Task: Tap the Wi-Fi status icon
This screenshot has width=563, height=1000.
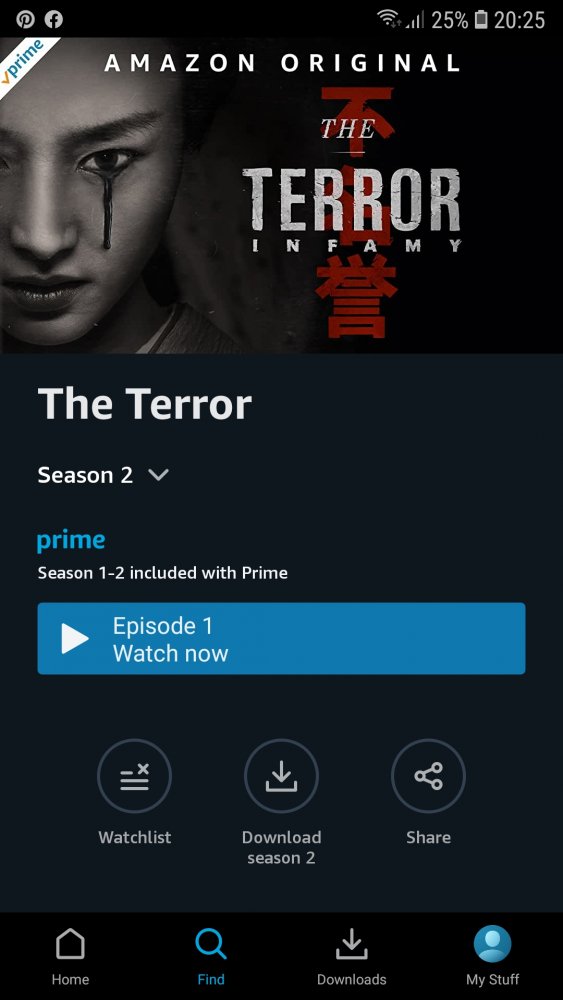Action: pos(390,20)
